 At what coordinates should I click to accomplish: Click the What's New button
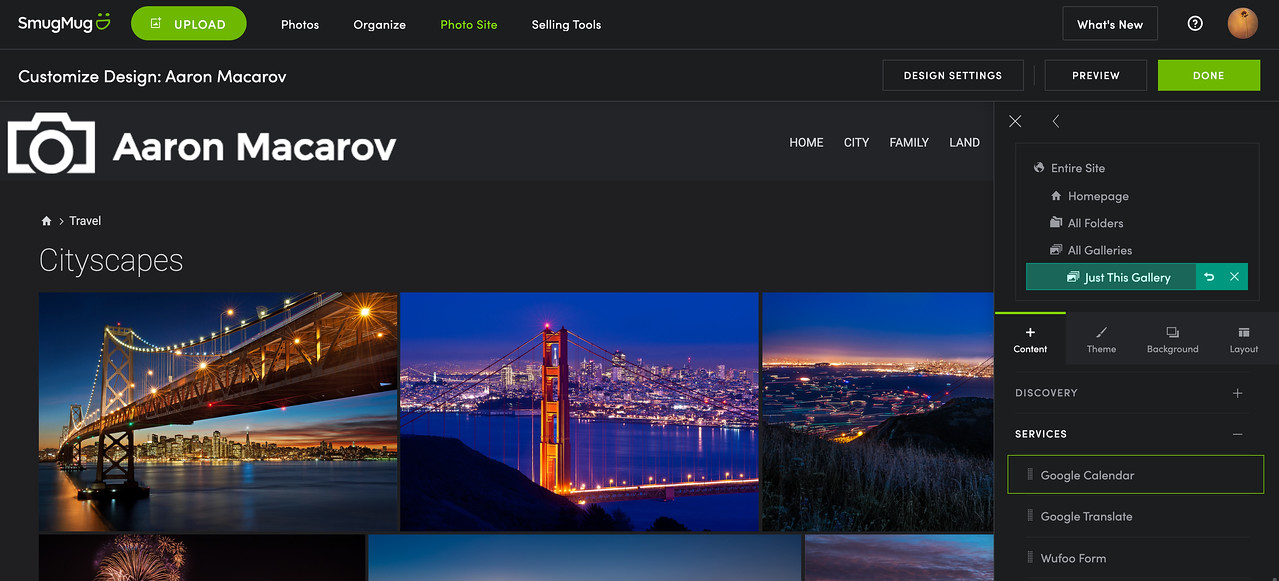(x=1110, y=24)
